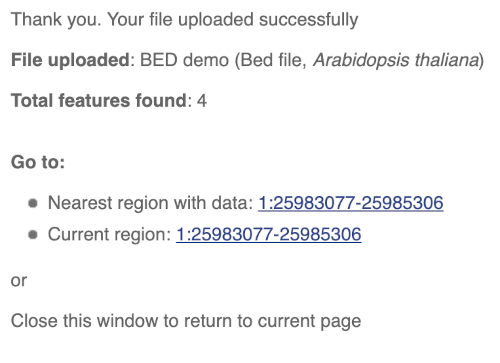Screen dimensions: 500x363
Task: Click the 'Close this window' instruction text
Action: 85,321
